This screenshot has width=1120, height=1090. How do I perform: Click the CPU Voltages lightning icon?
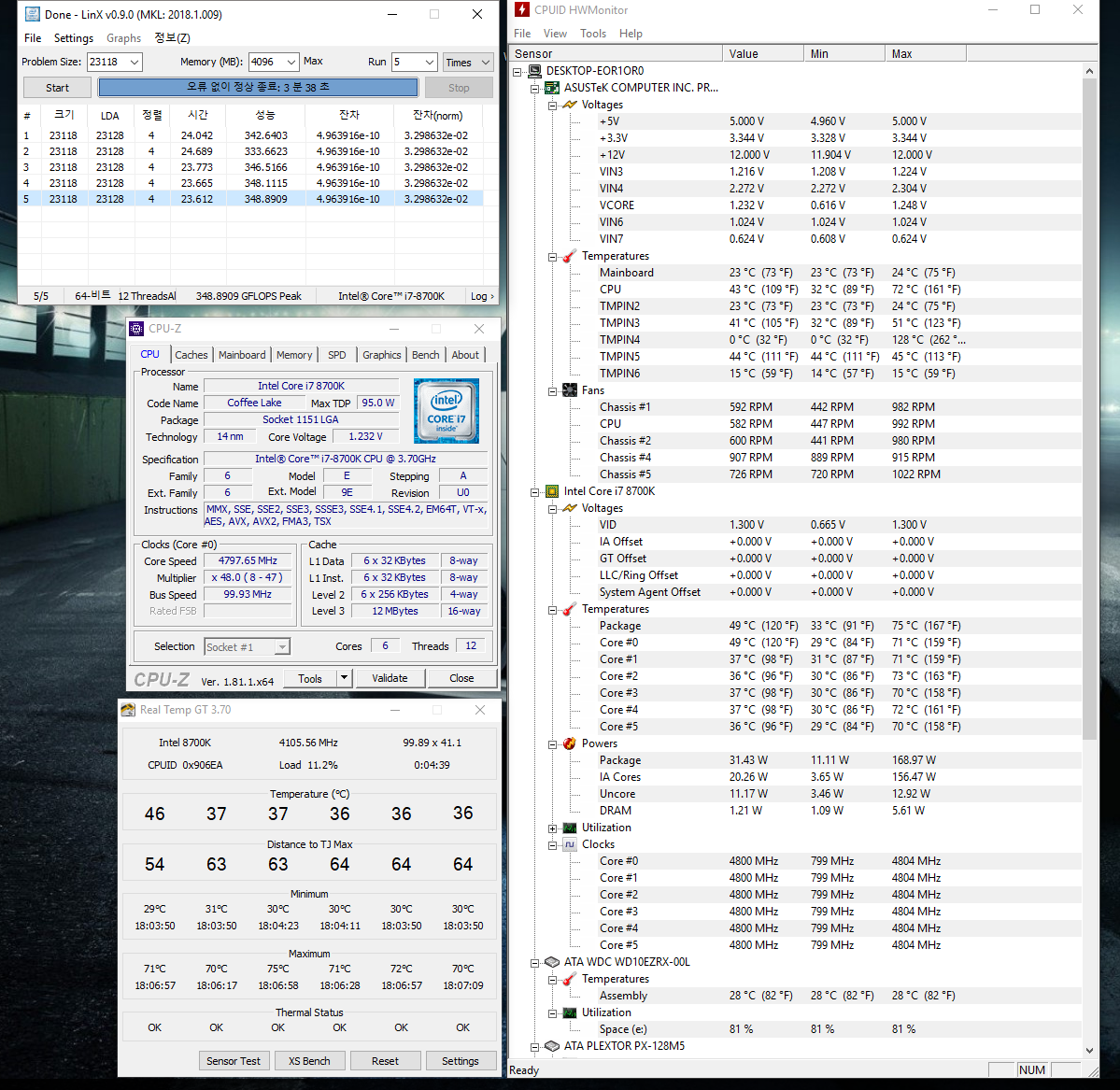coord(570,508)
